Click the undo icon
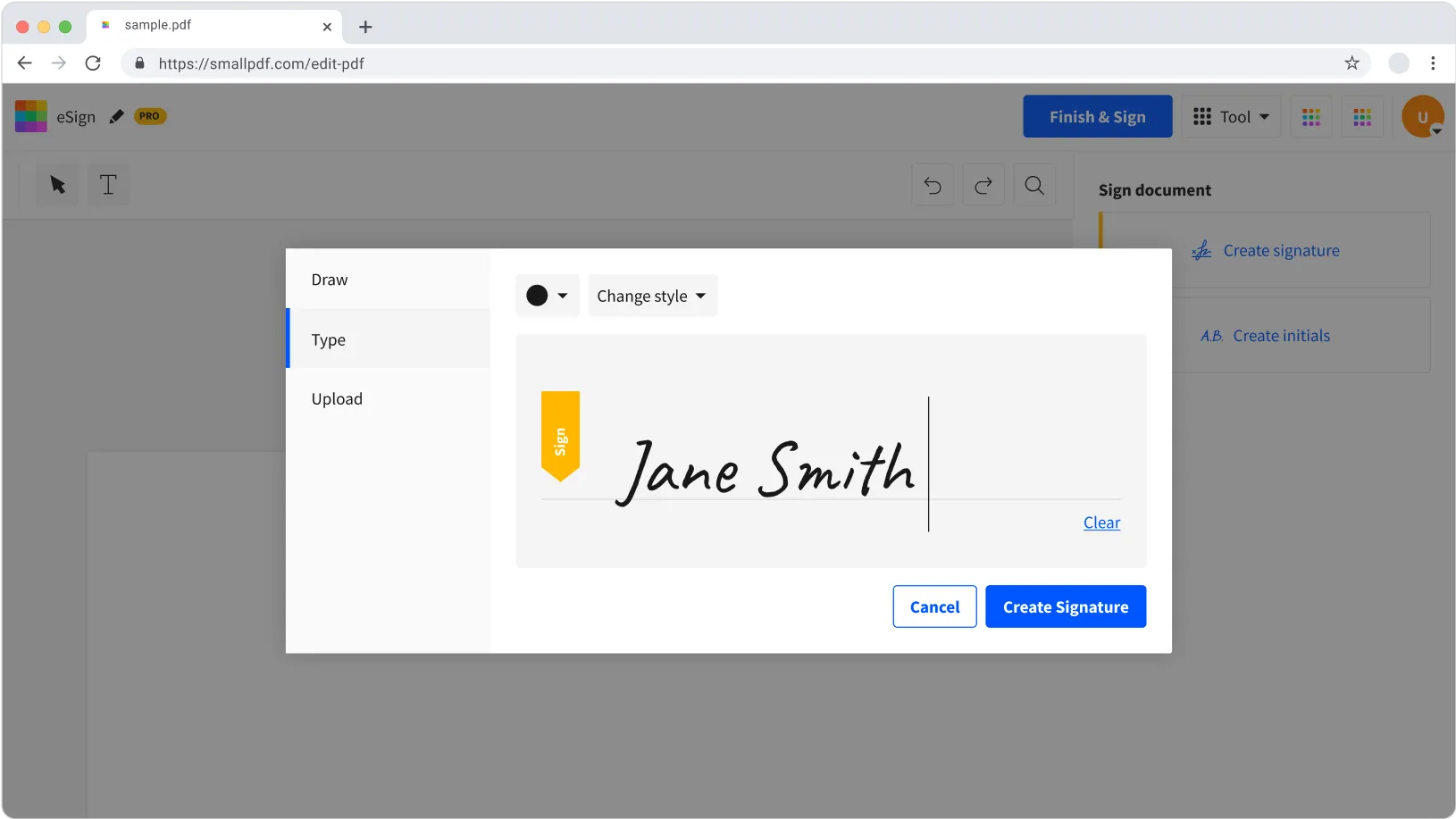This screenshot has width=1456, height=819. pyautogui.click(x=931, y=185)
